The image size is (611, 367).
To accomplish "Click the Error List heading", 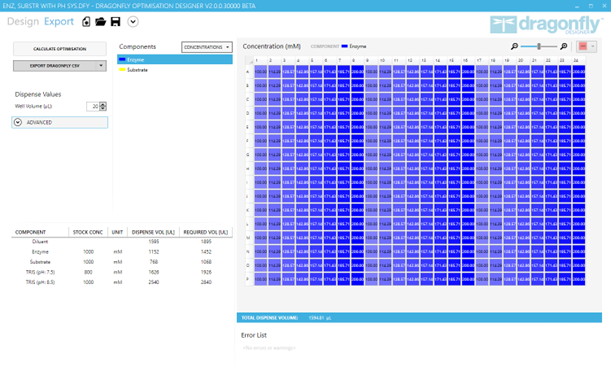I will point(254,335).
